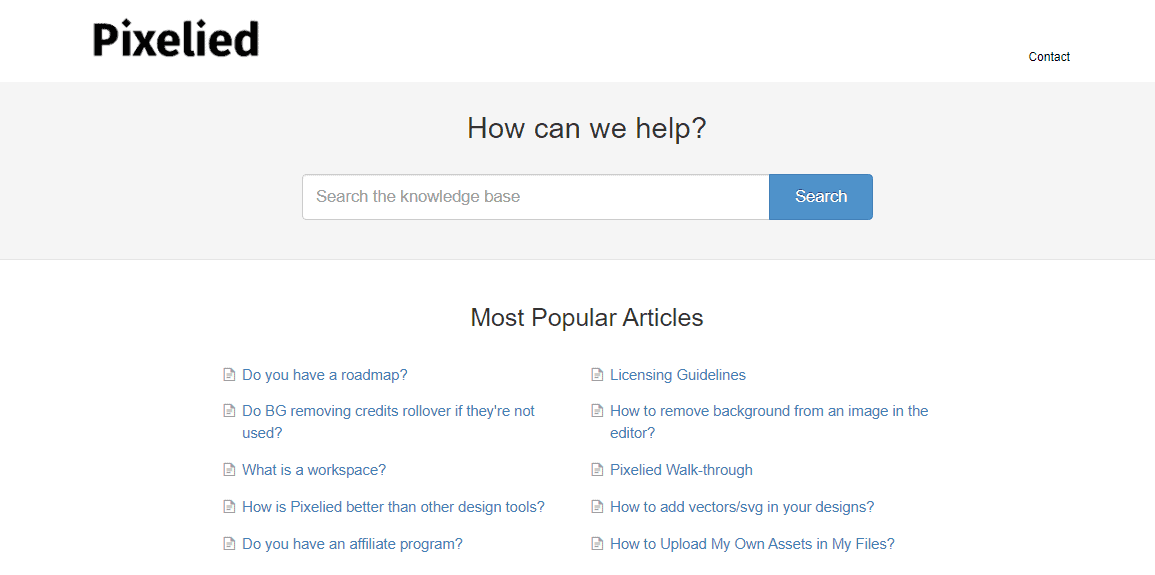Image resolution: width=1155 pixels, height=575 pixels.
Task: Open the Licensing Guidelines article
Action: click(x=677, y=375)
